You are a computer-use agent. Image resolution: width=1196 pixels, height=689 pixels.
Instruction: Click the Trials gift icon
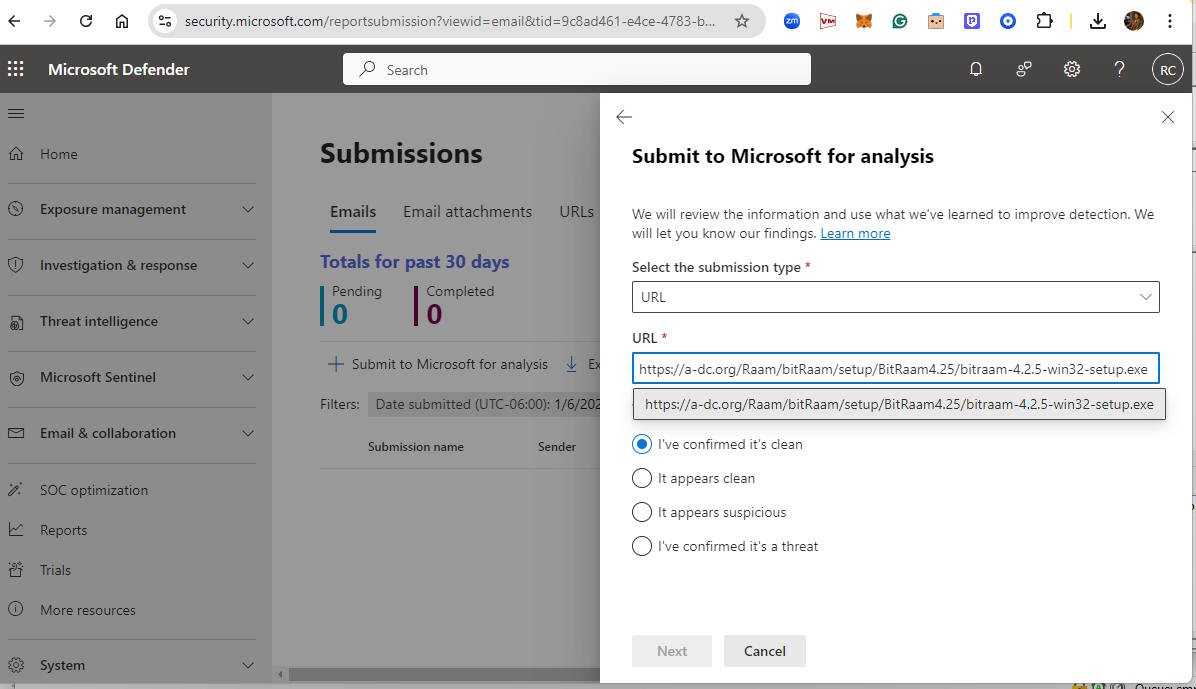pyautogui.click(x=16, y=569)
